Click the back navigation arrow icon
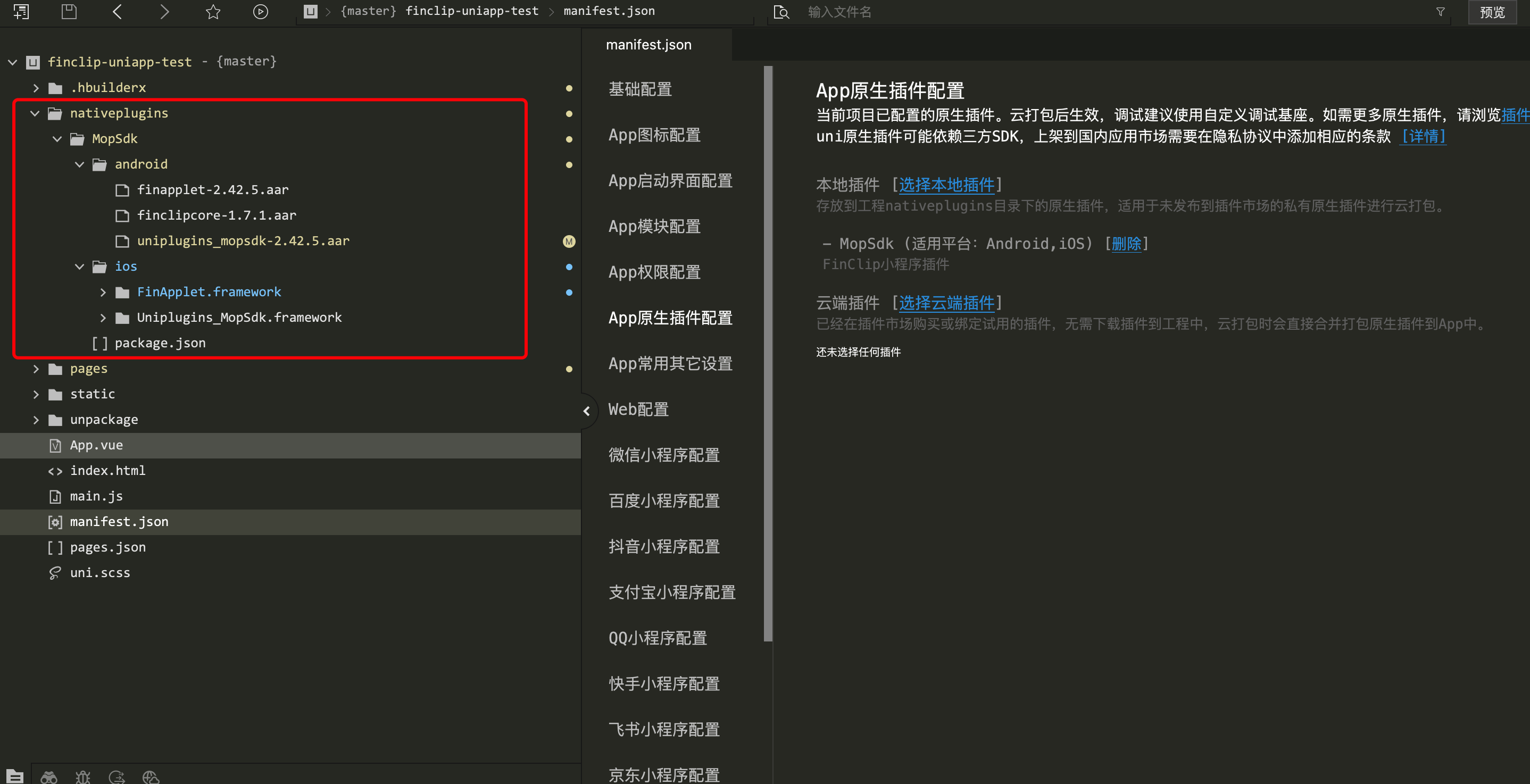This screenshot has width=1530, height=784. coord(117,11)
